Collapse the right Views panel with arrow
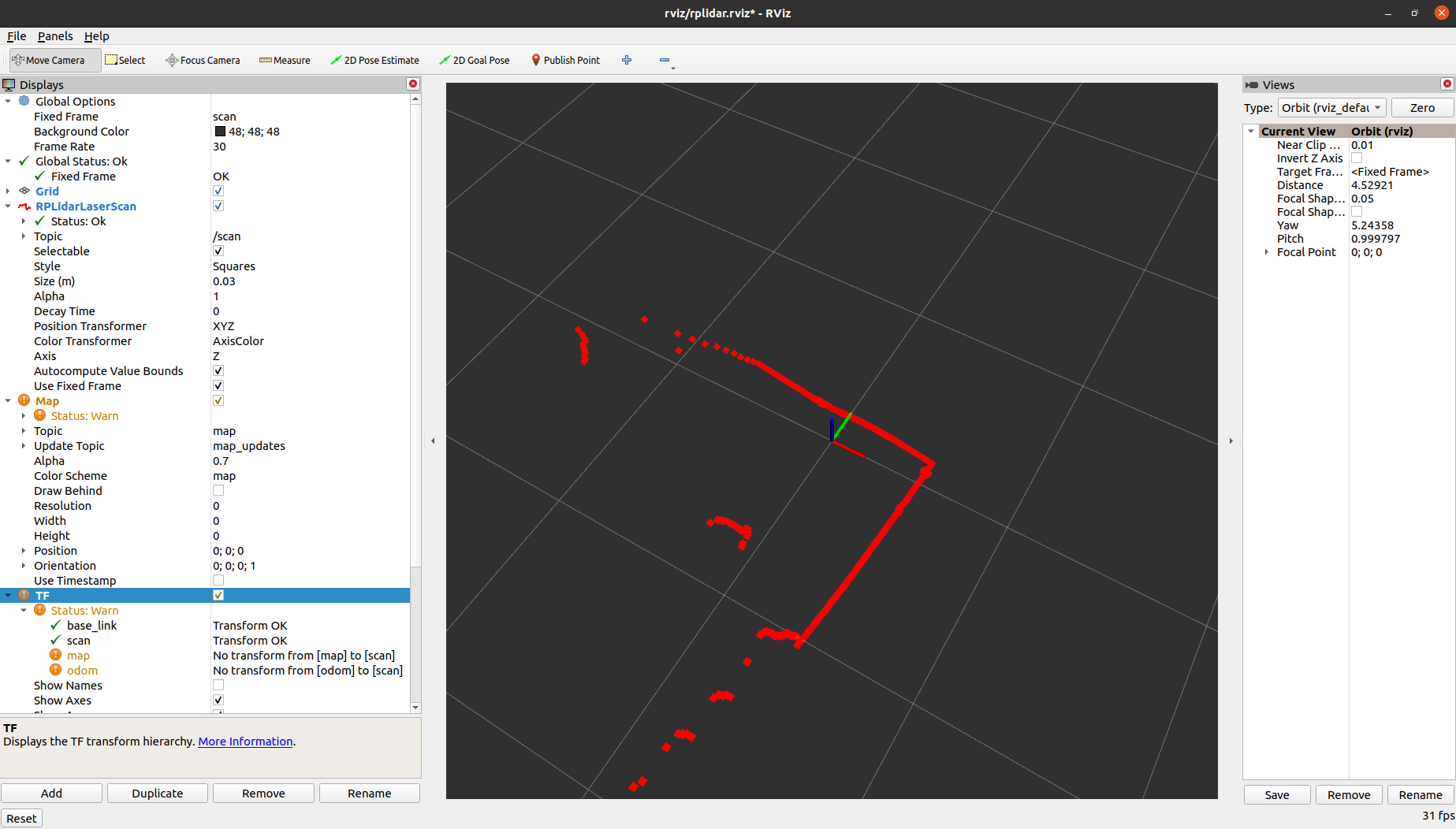Image resolution: width=1456 pixels, height=829 pixels. tap(1231, 441)
